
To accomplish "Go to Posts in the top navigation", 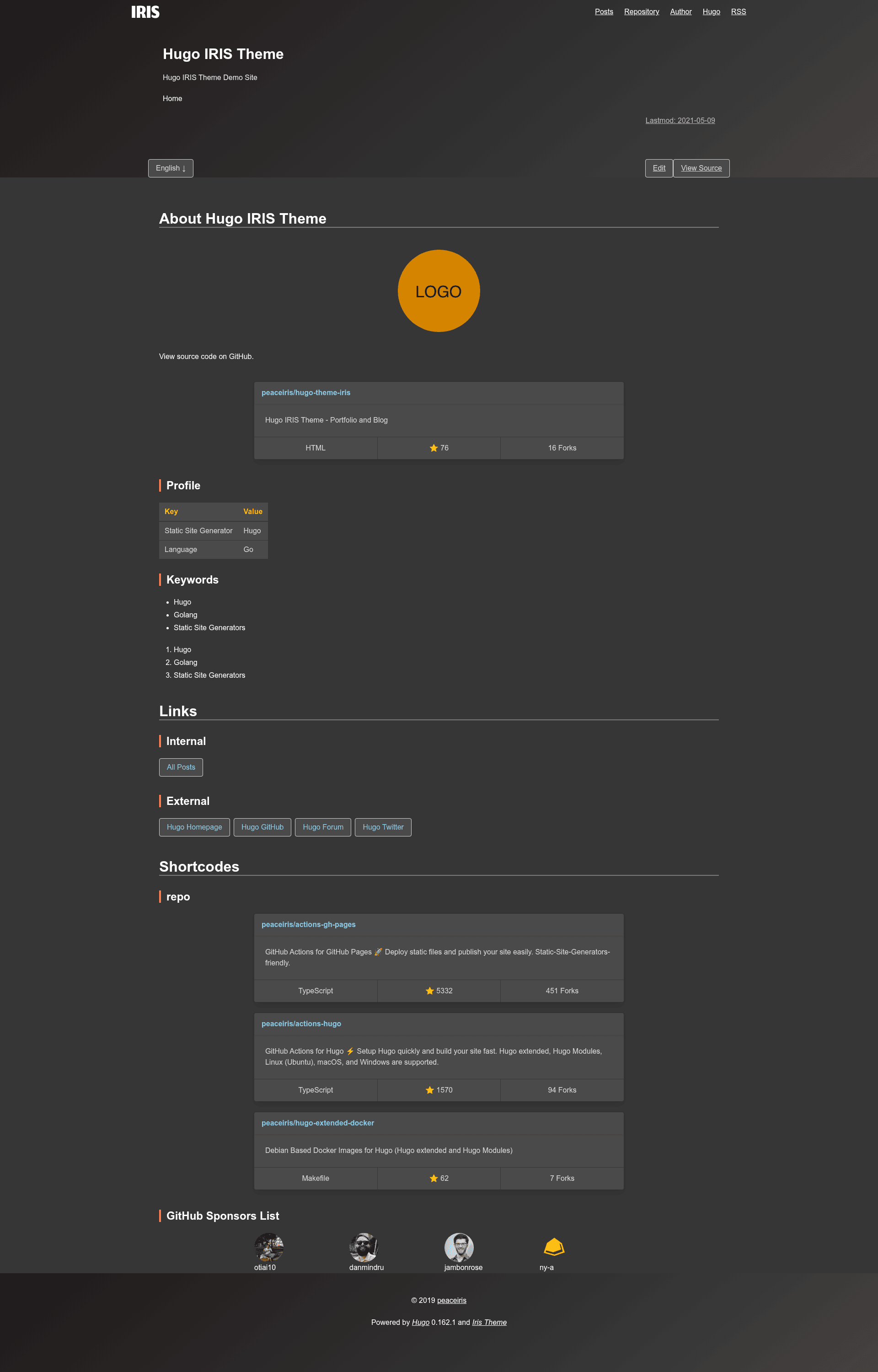I will coord(604,11).
